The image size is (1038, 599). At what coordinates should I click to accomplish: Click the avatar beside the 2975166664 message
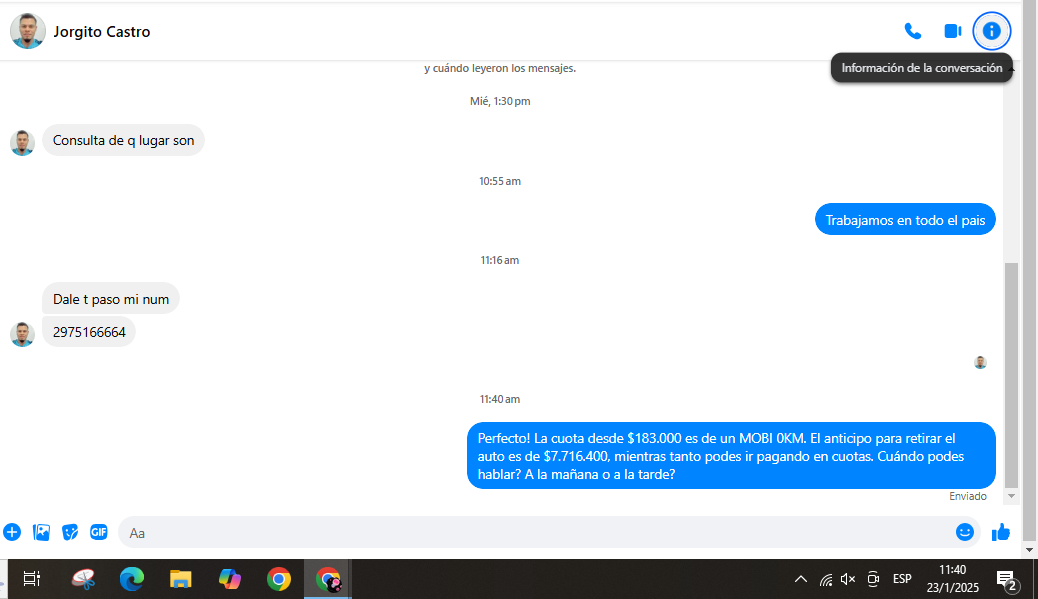point(23,334)
